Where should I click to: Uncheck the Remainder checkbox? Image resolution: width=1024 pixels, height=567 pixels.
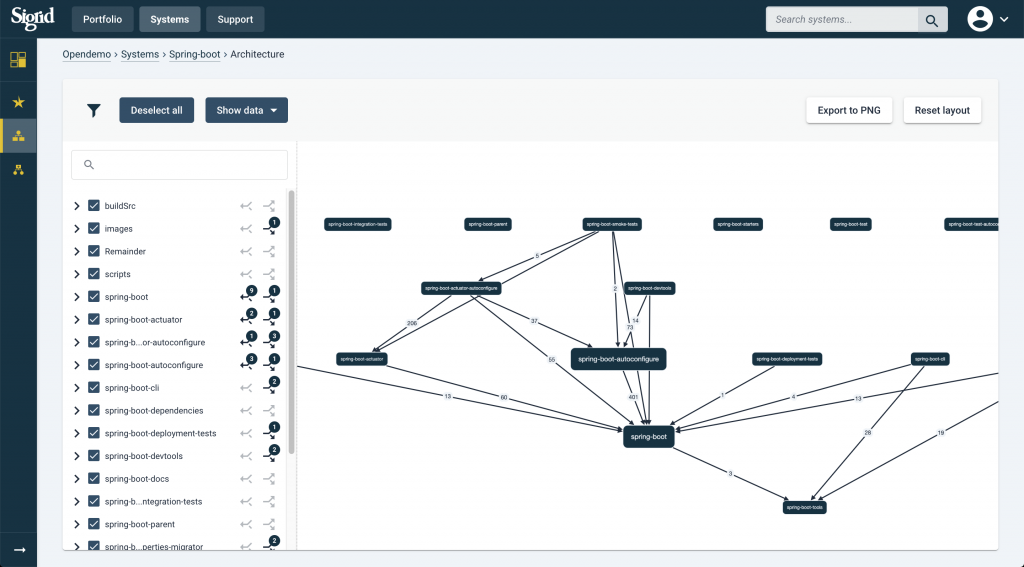pos(93,251)
